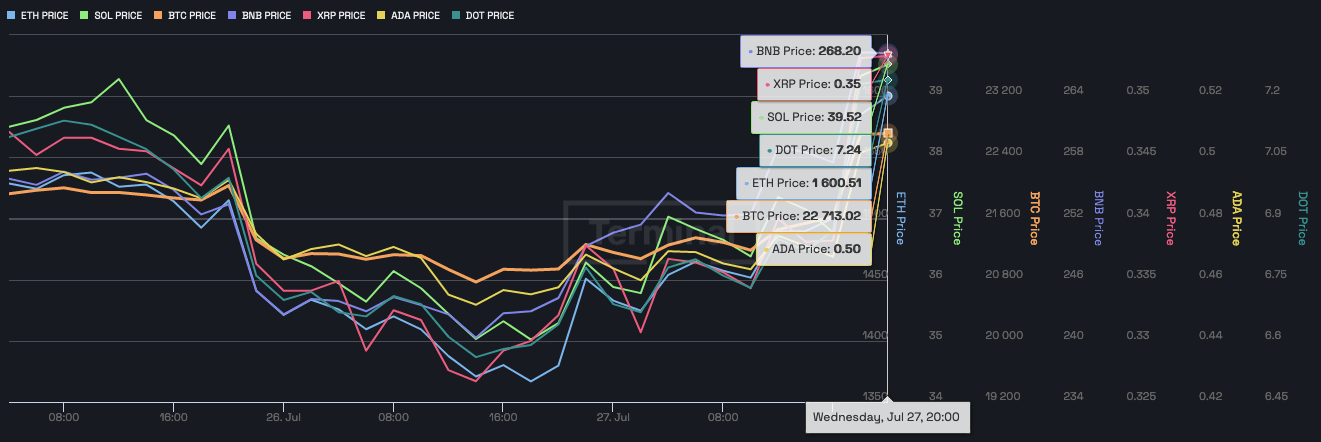Click the blue ETH PRICE legend swatch
Screen dimensions: 1321x442
pos(11,16)
